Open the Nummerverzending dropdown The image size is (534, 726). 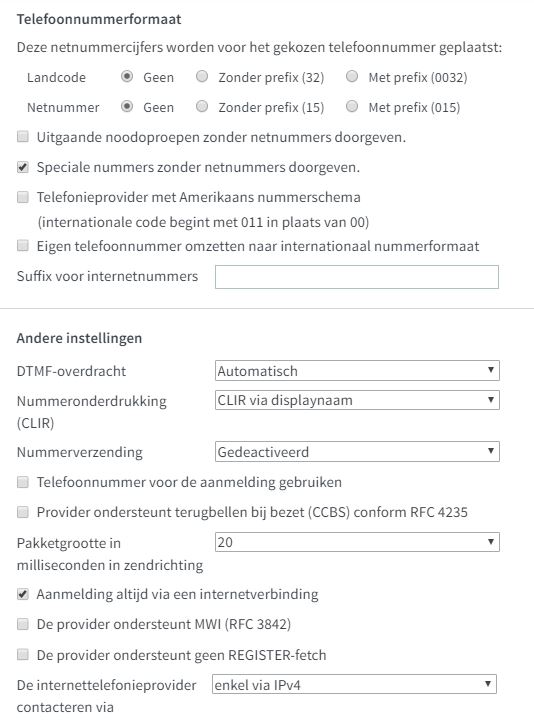tap(357, 451)
